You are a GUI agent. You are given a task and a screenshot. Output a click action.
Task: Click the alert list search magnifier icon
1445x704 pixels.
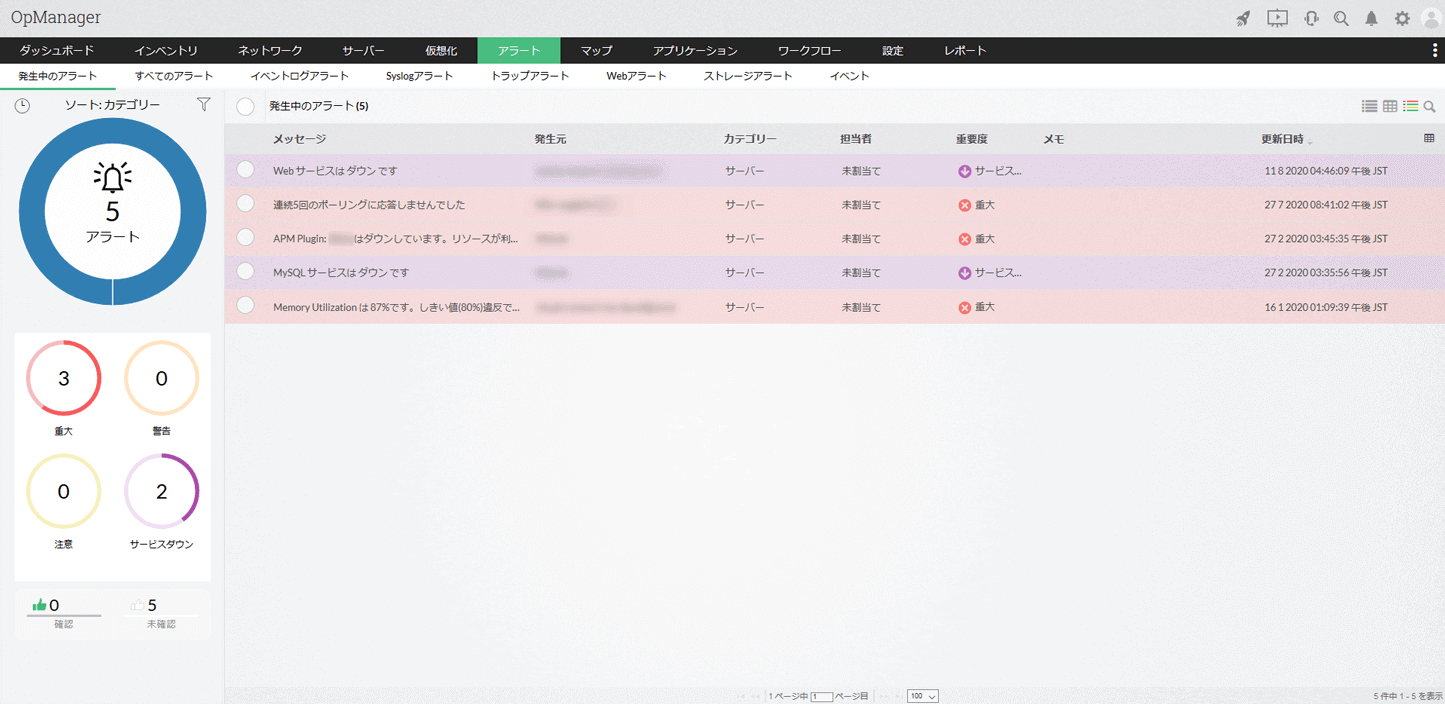(1430, 106)
